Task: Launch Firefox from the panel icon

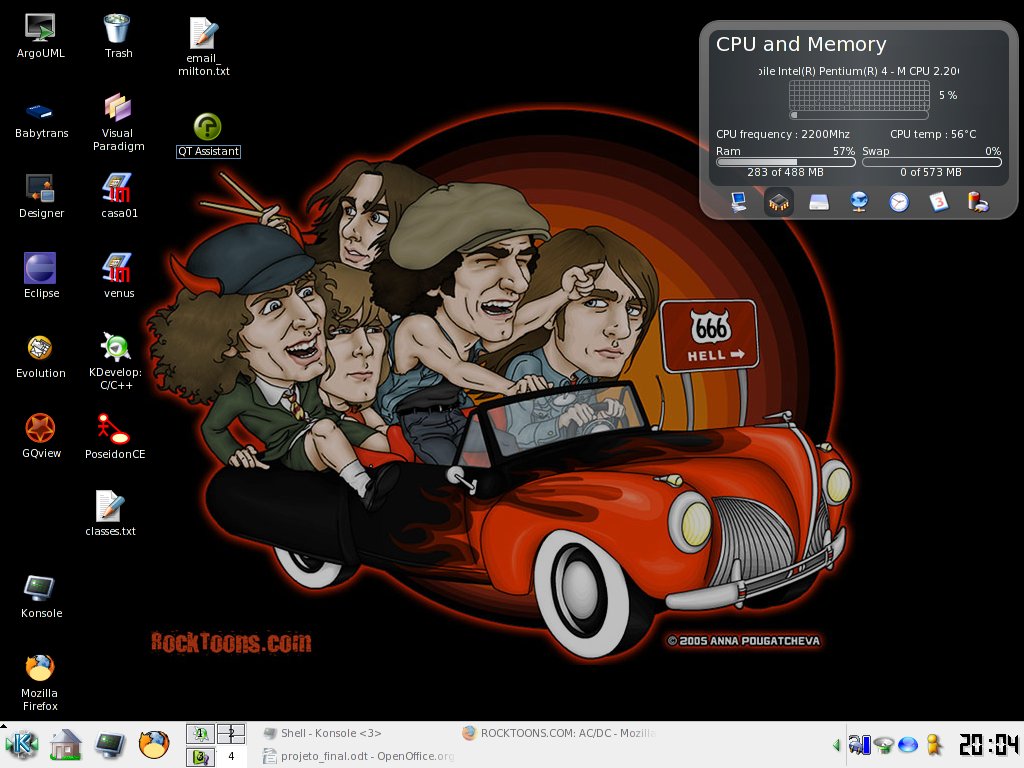Action: (x=154, y=744)
